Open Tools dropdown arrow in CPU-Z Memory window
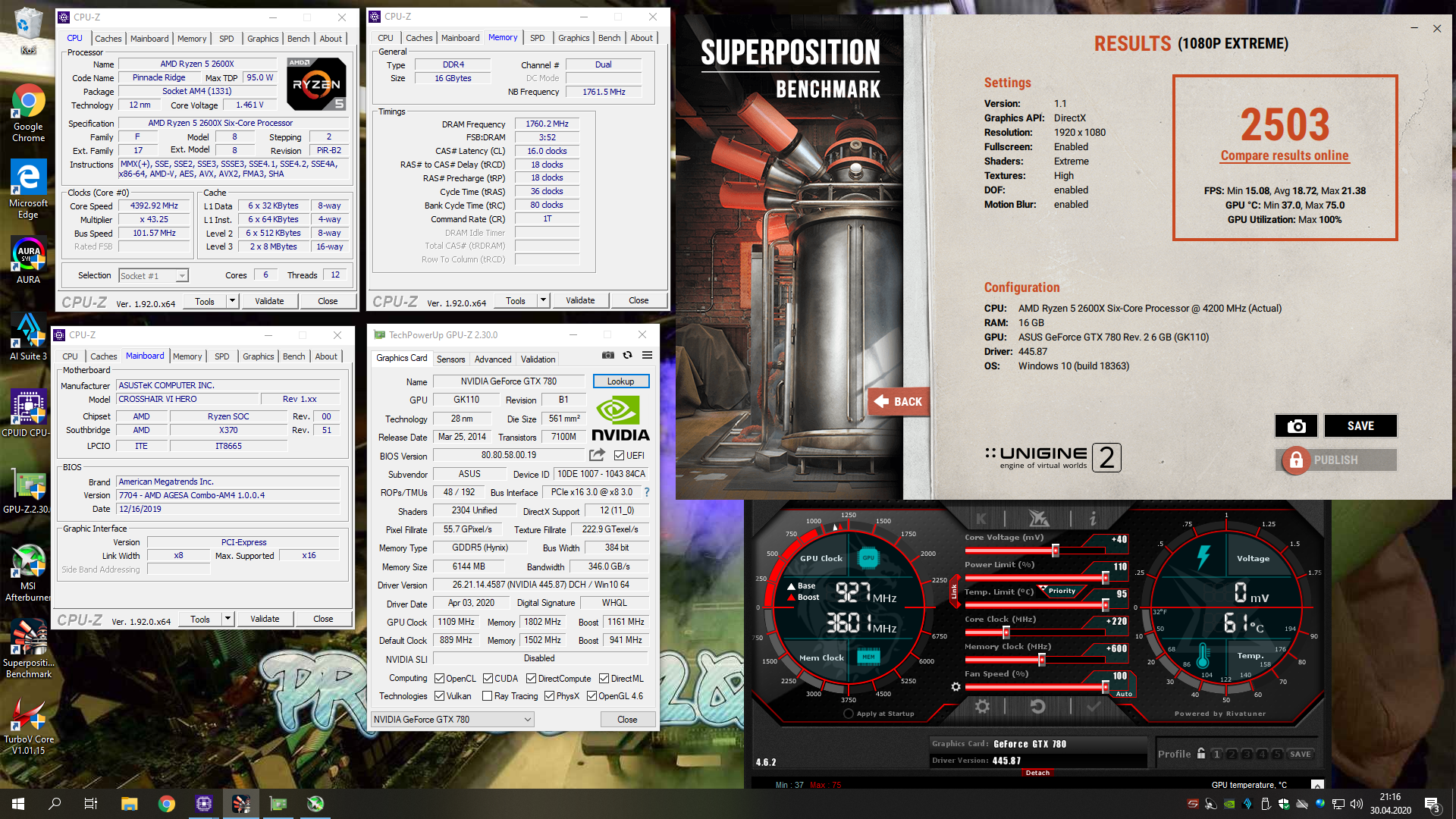1456x819 pixels. [x=543, y=300]
